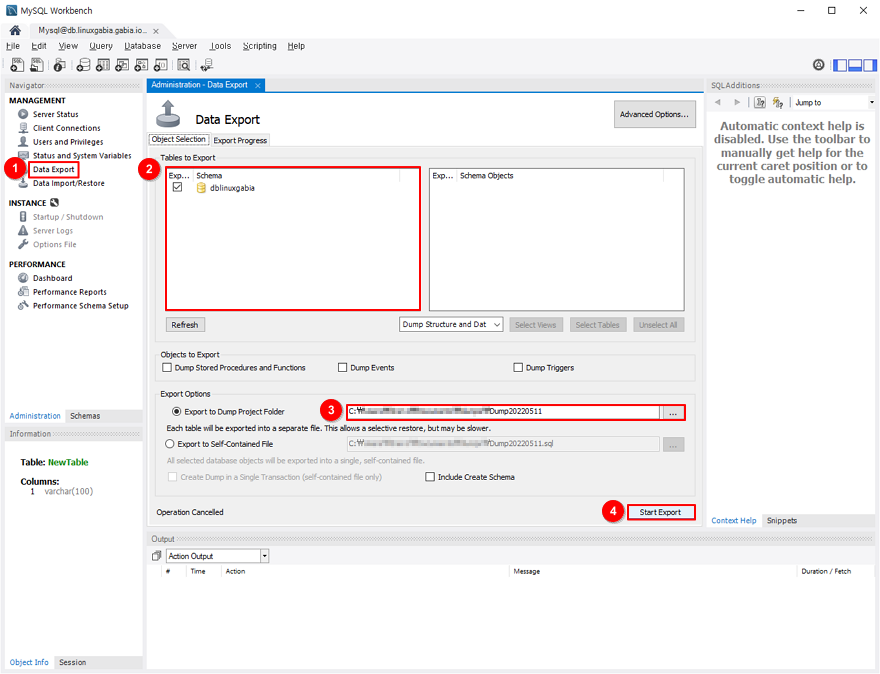Open Dump Structure and Data dropdown
880x674 pixels.
451,324
